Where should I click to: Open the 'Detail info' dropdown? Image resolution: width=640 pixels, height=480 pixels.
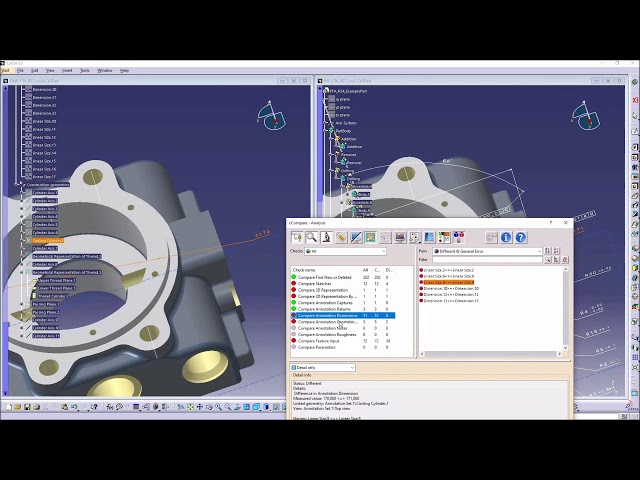tap(322, 367)
